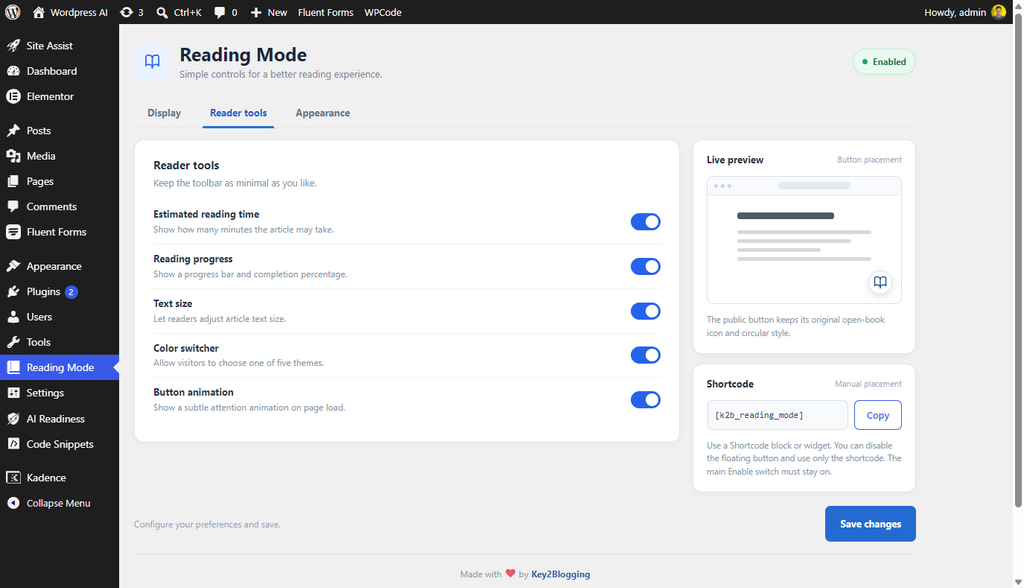Click the live preview page mockup
Image resolution: width=1024 pixels, height=588 pixels.
pos(804,240)
